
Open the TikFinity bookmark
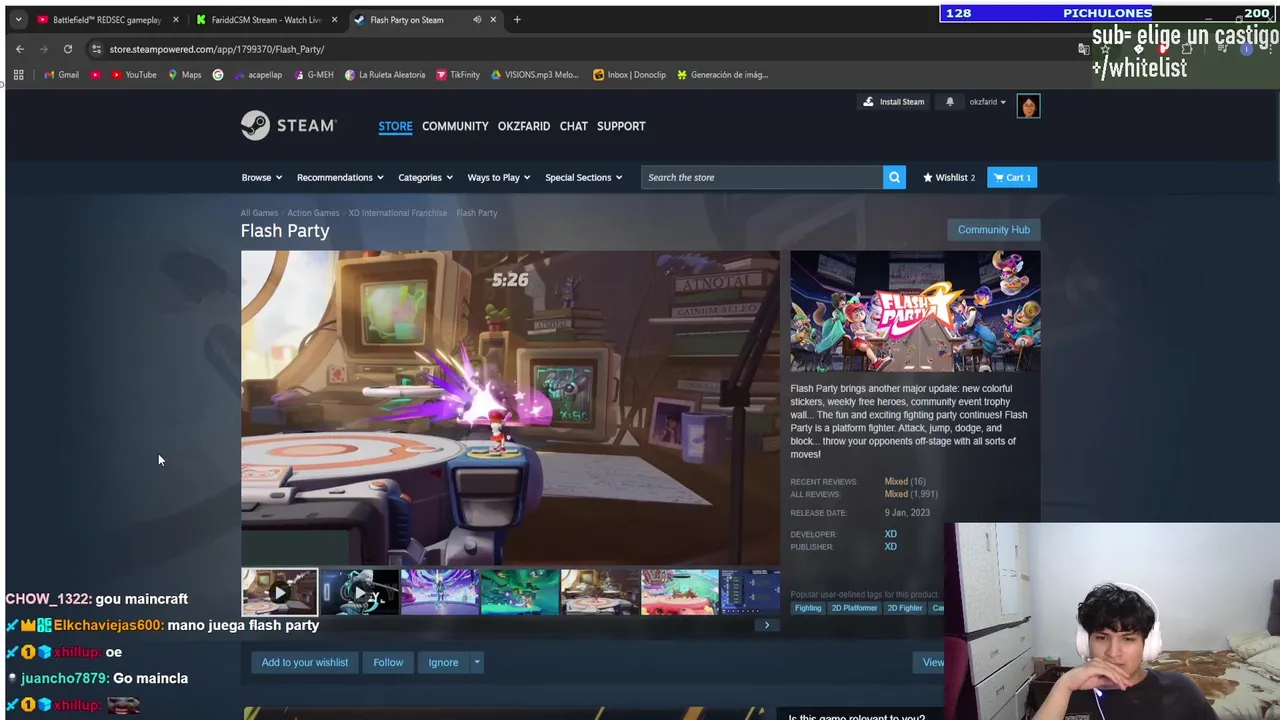tap(458, 74)
